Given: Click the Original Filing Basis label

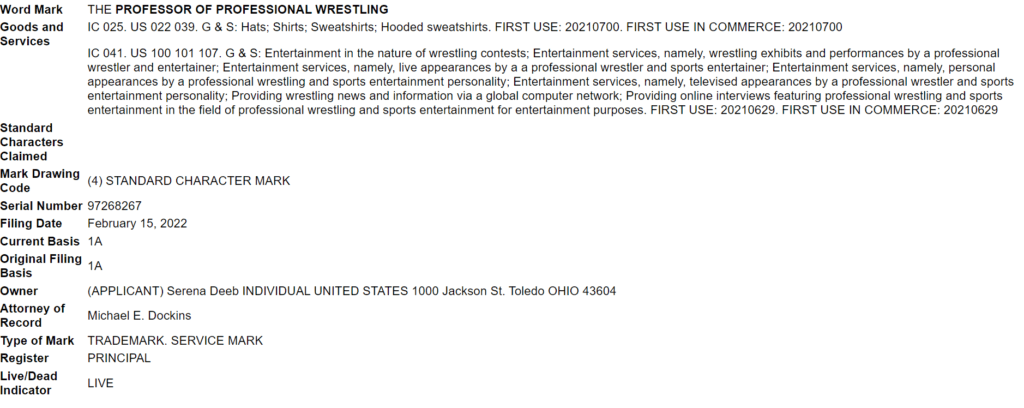Looking at the screenshot, I should [x=40, y=265].
